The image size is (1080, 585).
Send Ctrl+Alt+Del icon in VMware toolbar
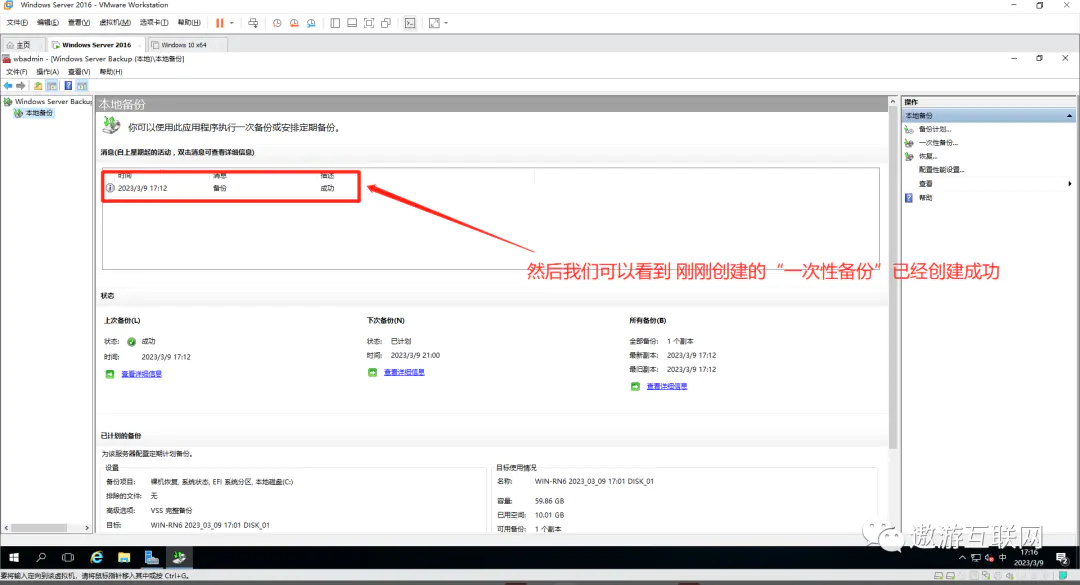pos(253,22)
